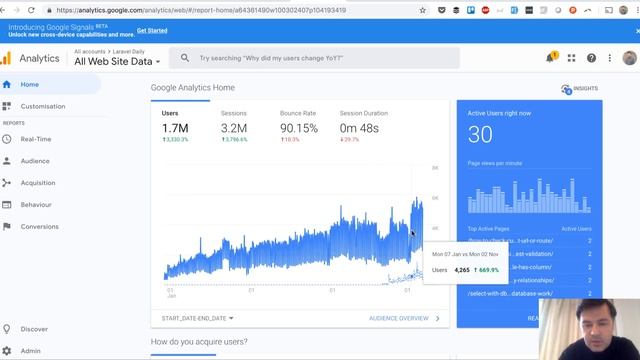Open the help question mark icon

point(591,58)
